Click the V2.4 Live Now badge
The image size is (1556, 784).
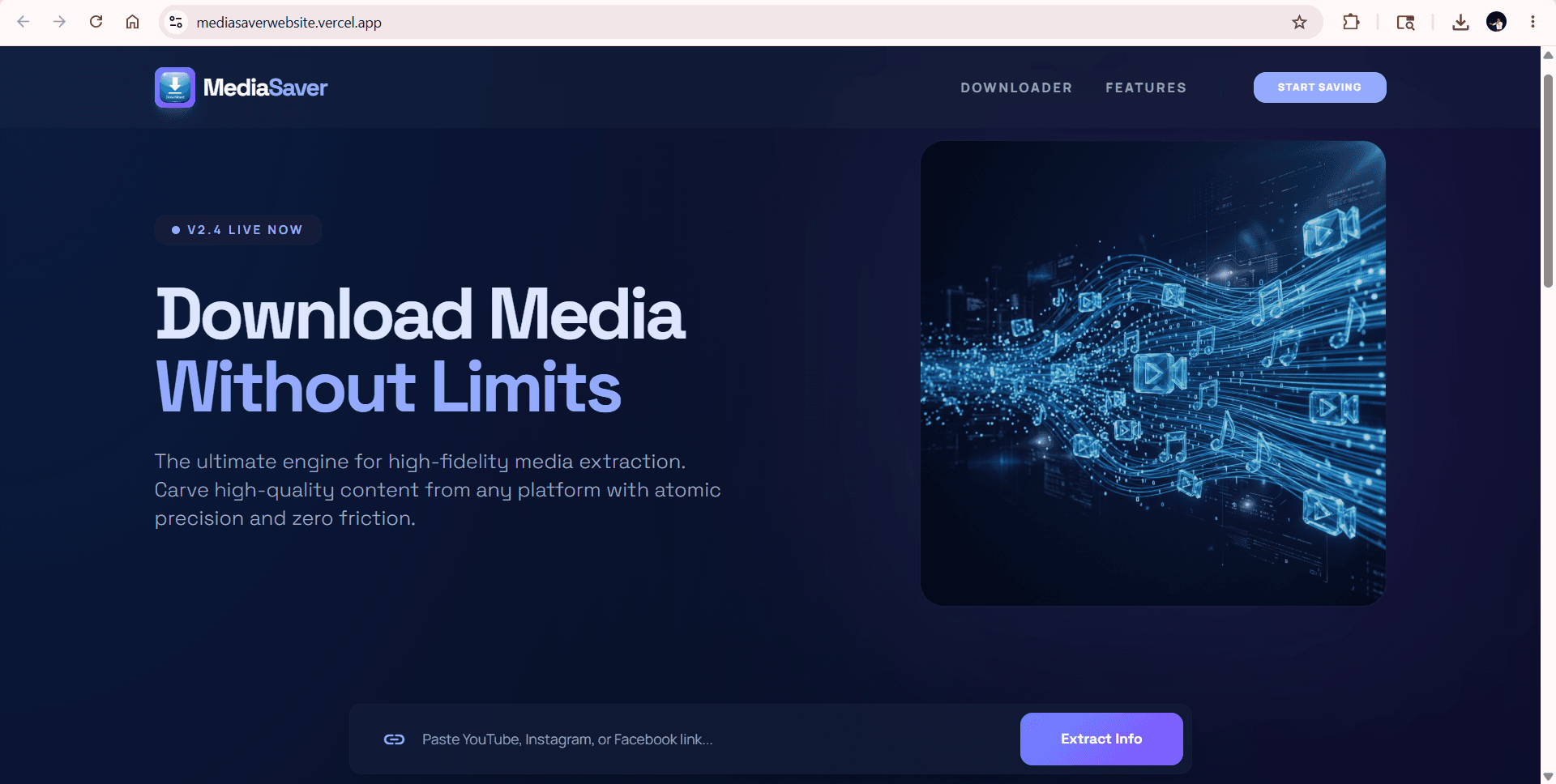(x=237, y=230)
